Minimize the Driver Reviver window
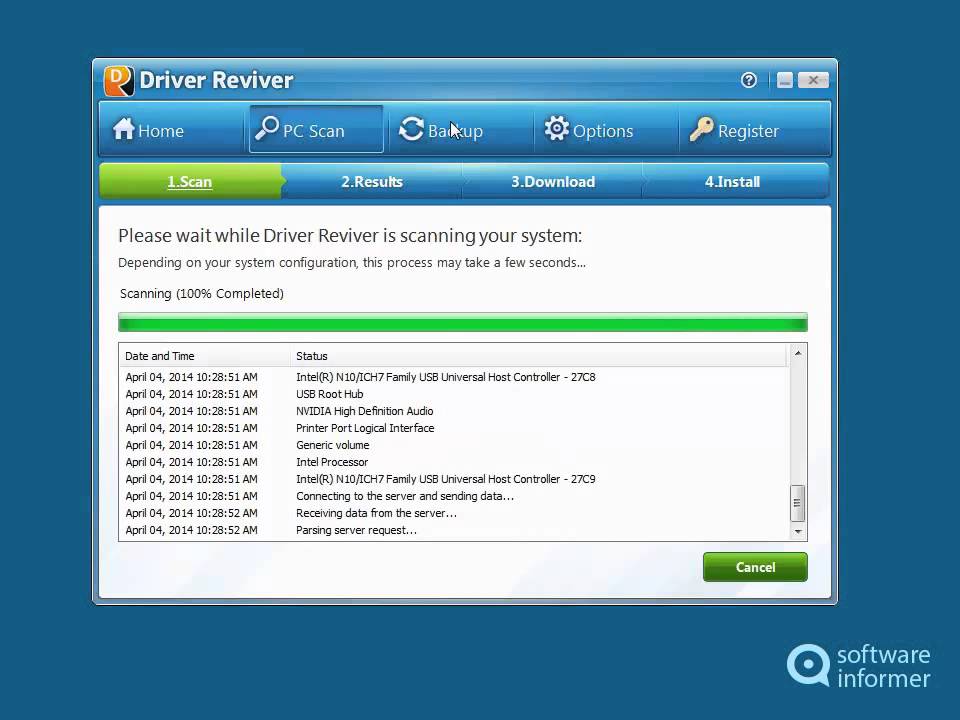Viewport: 960px width, 720px height. pos(785,80)
